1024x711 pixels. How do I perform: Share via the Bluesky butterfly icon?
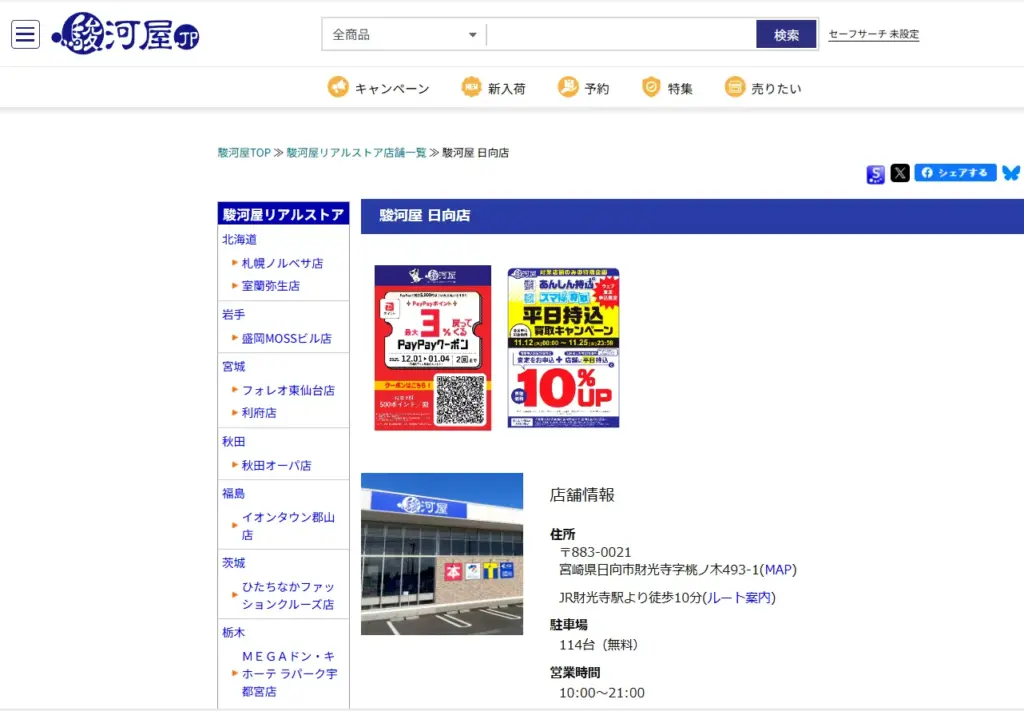pos(1011,173)
